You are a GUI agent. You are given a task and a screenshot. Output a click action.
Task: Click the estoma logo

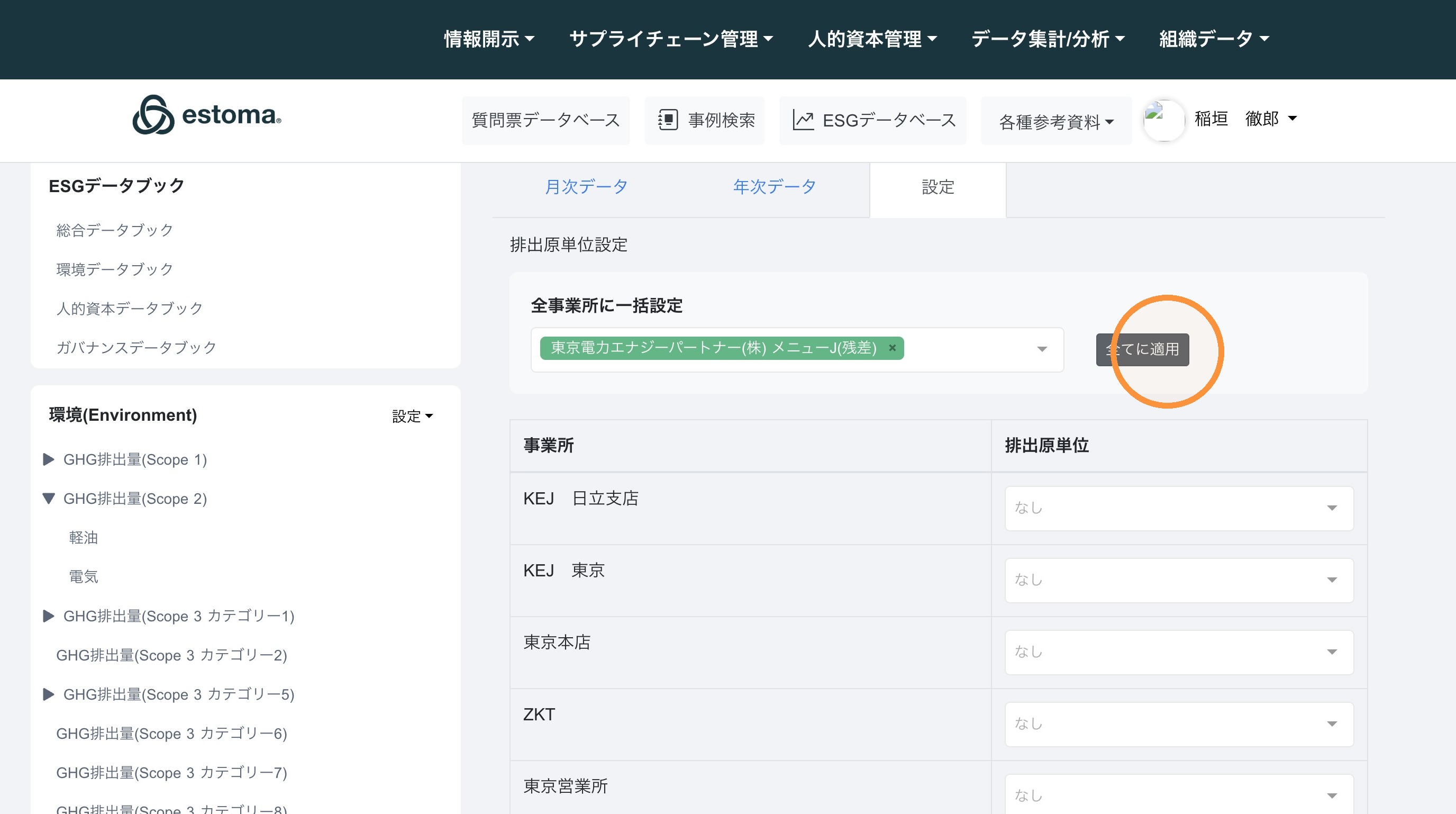pyautogui.click(x=207, y=115)
